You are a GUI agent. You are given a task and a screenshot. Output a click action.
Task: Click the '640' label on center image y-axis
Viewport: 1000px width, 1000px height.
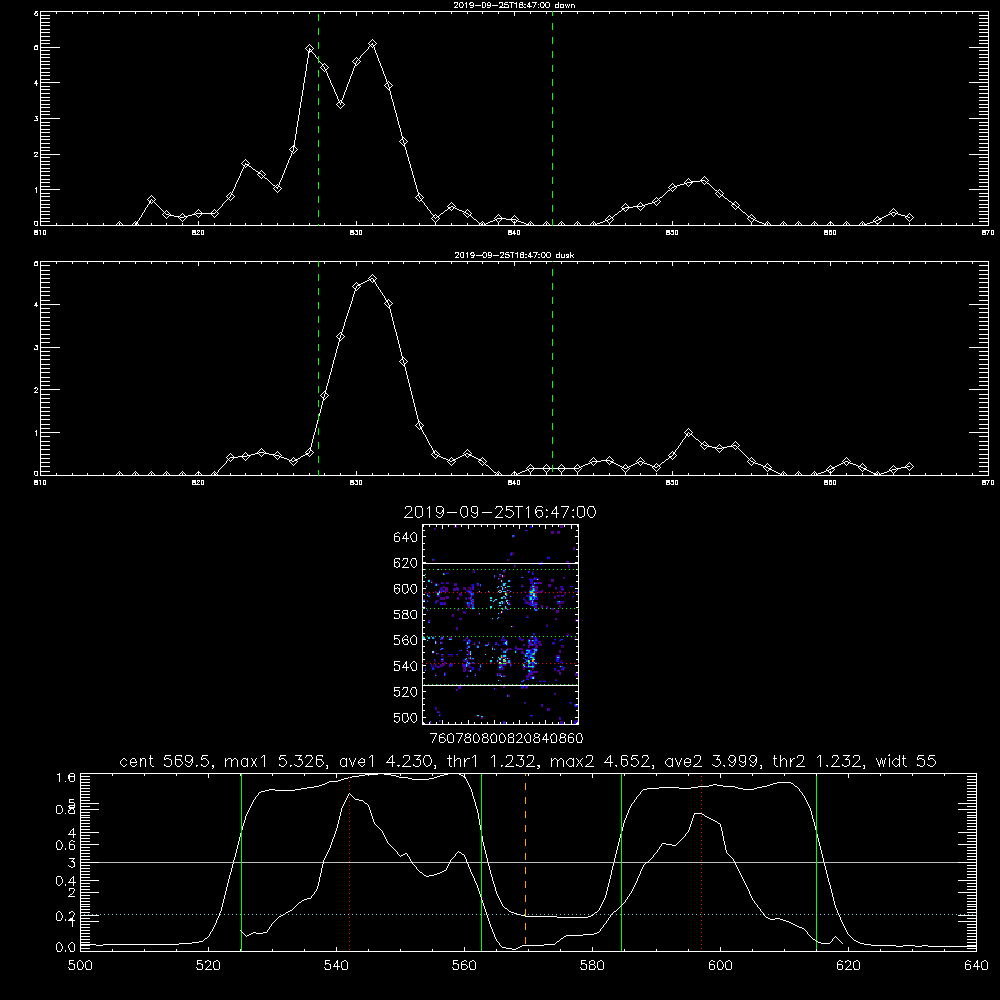point(405,538)
